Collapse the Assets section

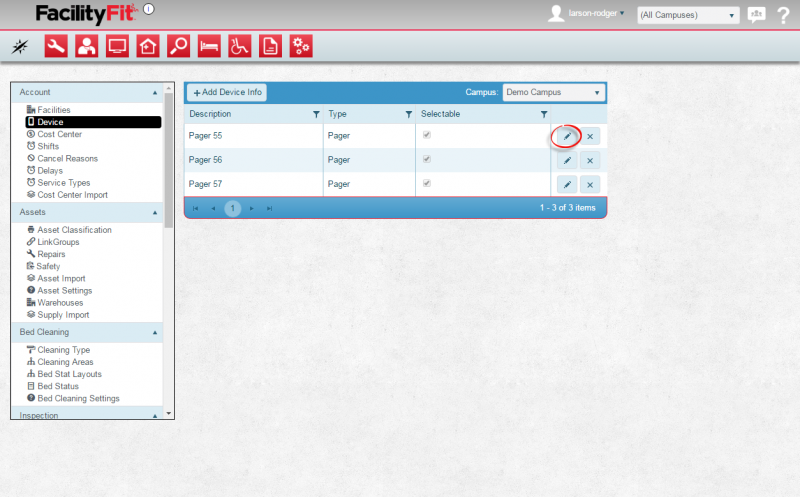155,213
